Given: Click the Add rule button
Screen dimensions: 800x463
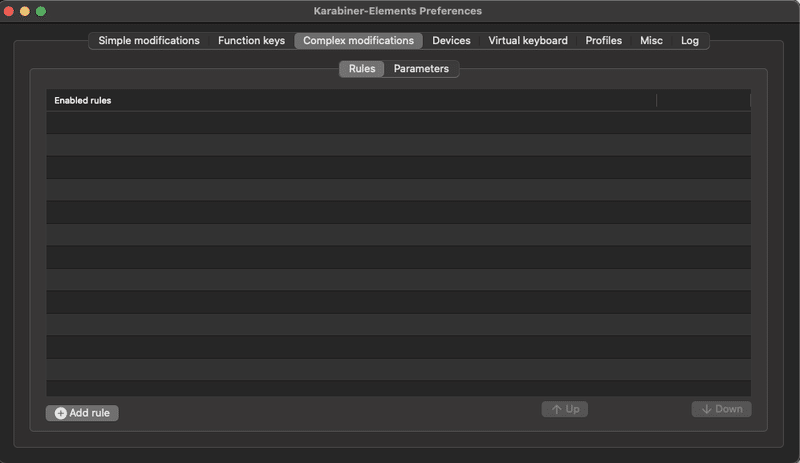Looking at the screenshot, I should [82, 413].
